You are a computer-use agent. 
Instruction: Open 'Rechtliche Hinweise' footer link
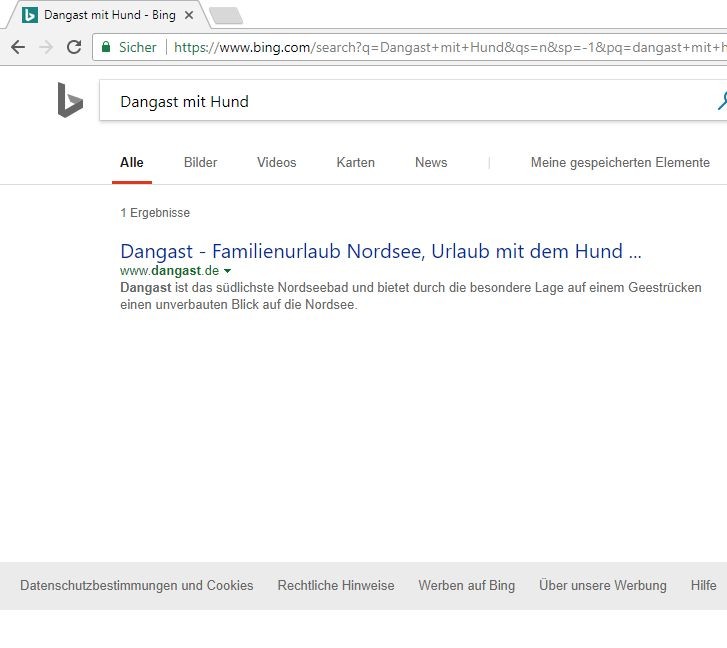(x=336, y=585)
